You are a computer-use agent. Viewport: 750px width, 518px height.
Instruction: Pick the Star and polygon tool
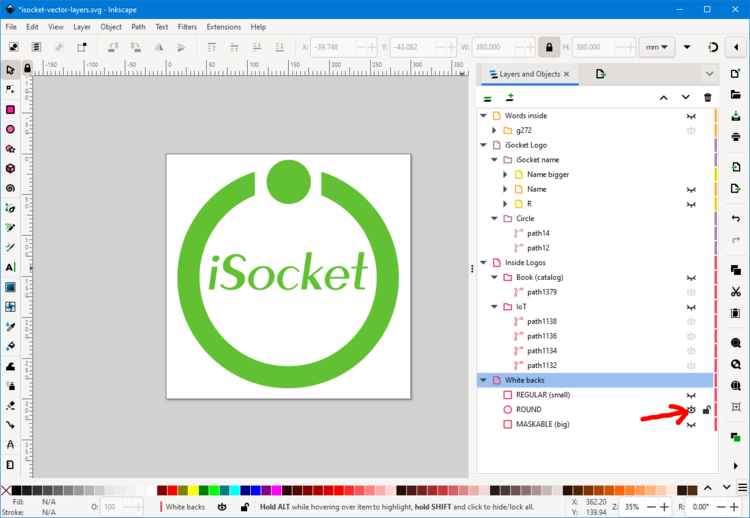10,149
